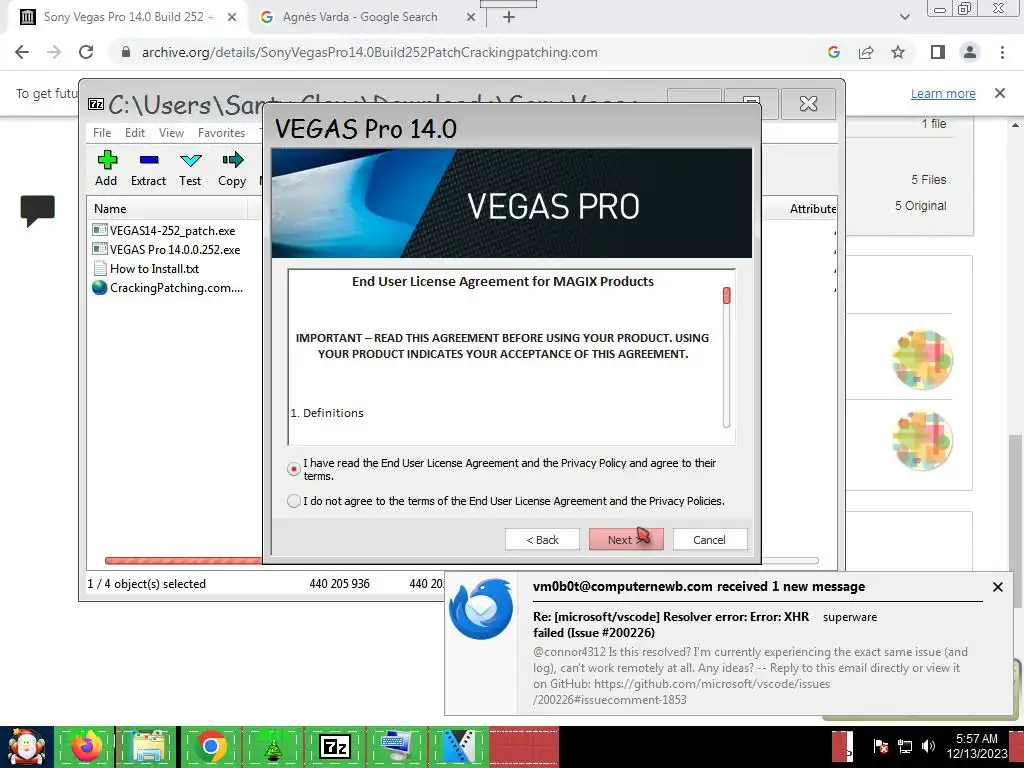Agree to the End User License Agreement
Viewport: 1024px width, 768px height.
[x=294, y=469]
